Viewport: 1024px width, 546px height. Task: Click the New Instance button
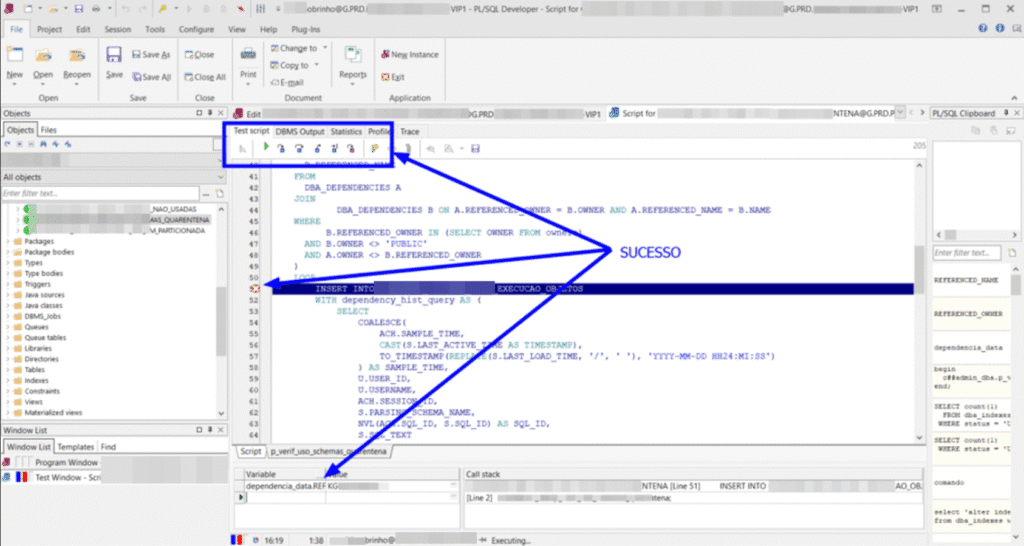point(409,55)
